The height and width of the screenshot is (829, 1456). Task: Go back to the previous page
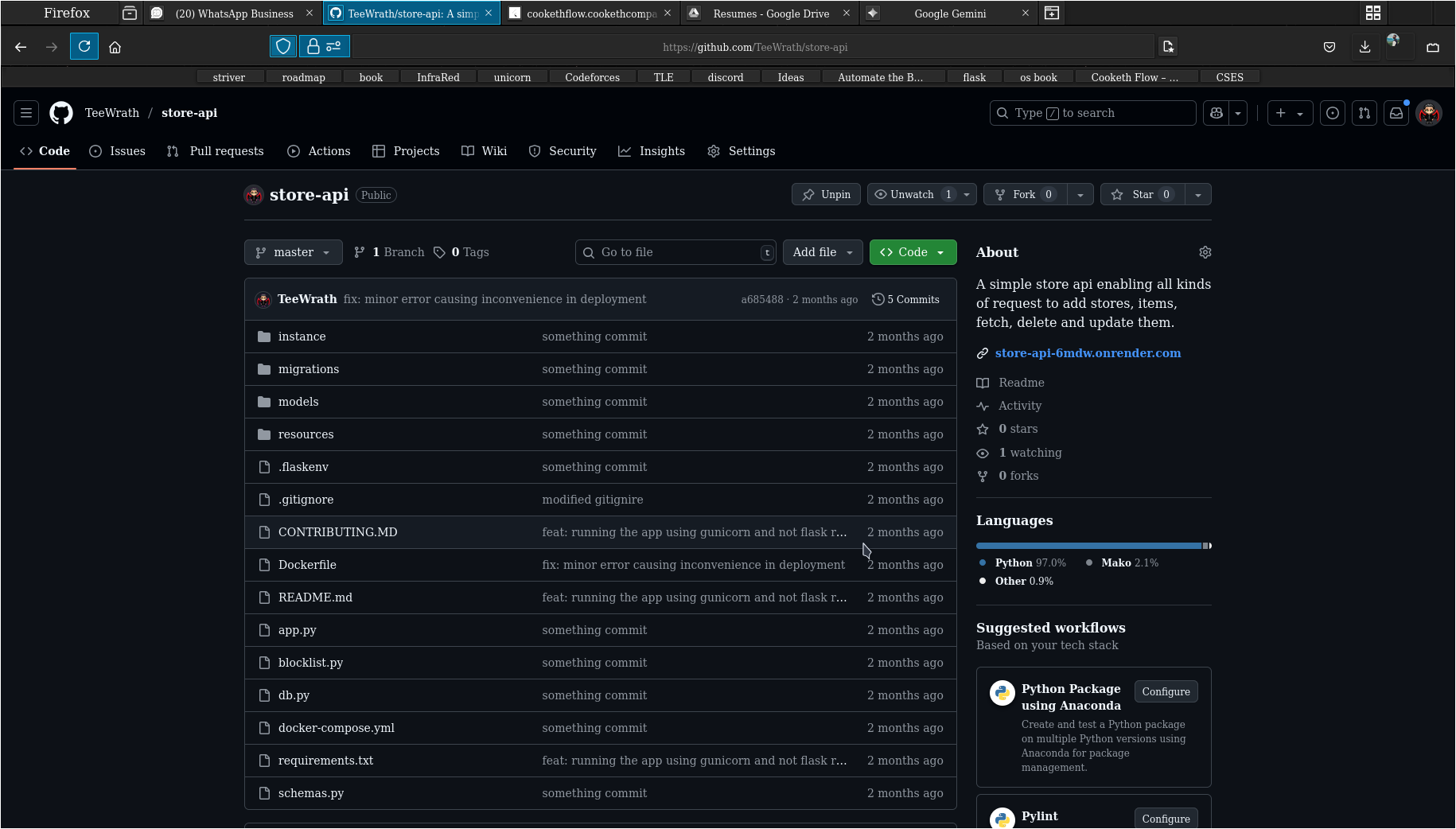tap(21, 47)
